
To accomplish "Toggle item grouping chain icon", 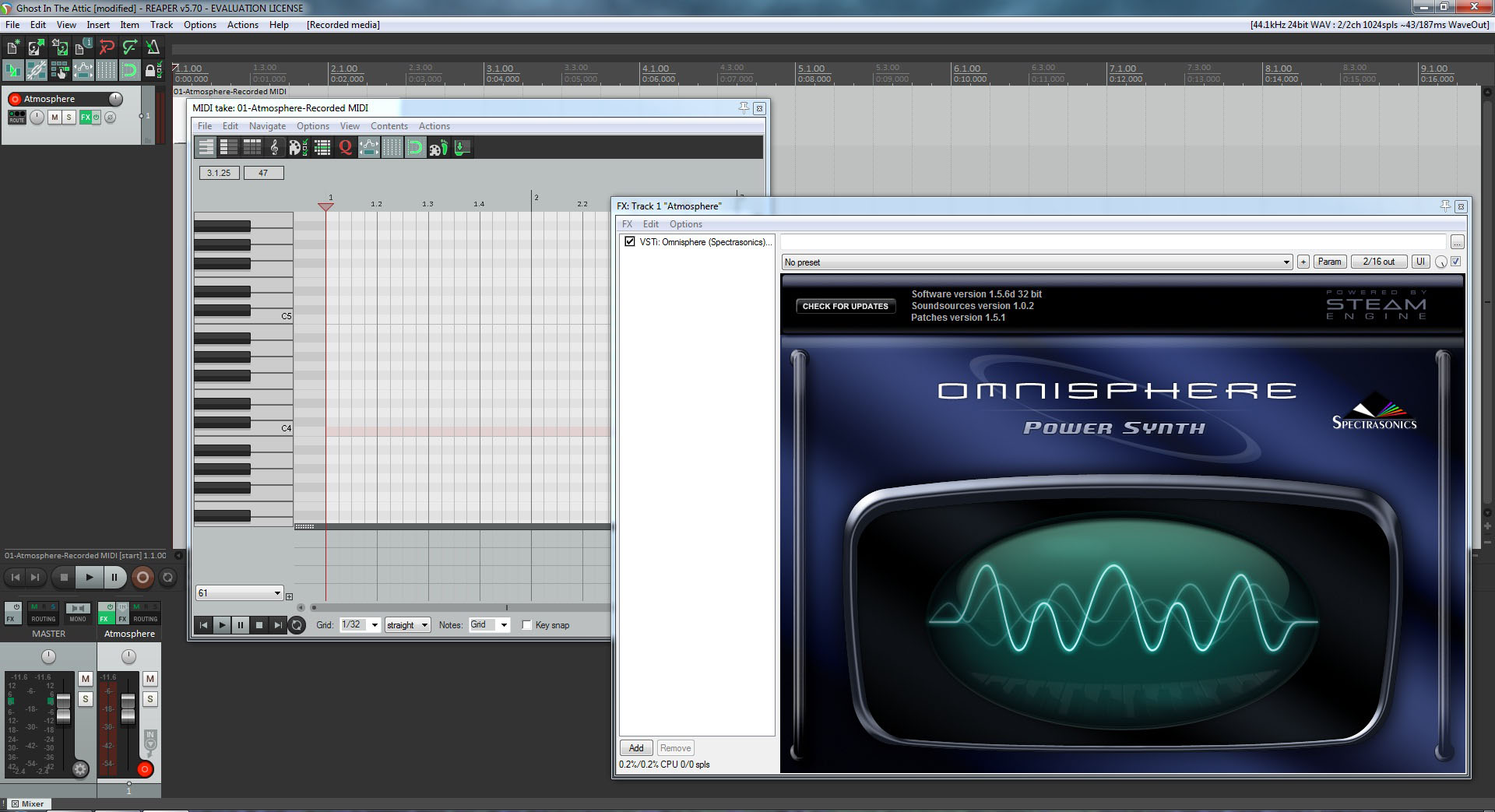I will [x=36, y=71].
